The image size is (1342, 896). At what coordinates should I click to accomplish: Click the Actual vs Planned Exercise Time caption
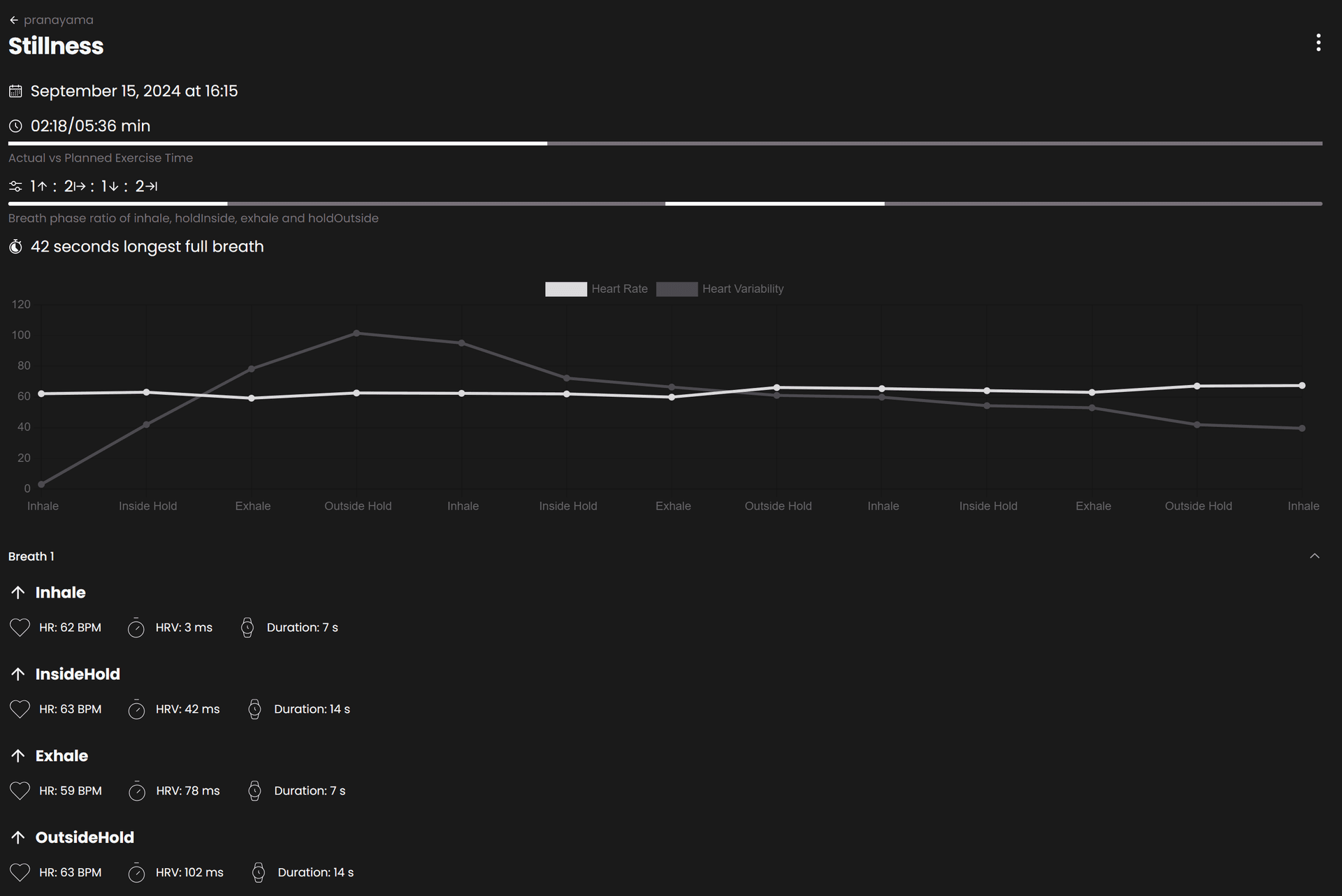point(101,158)
